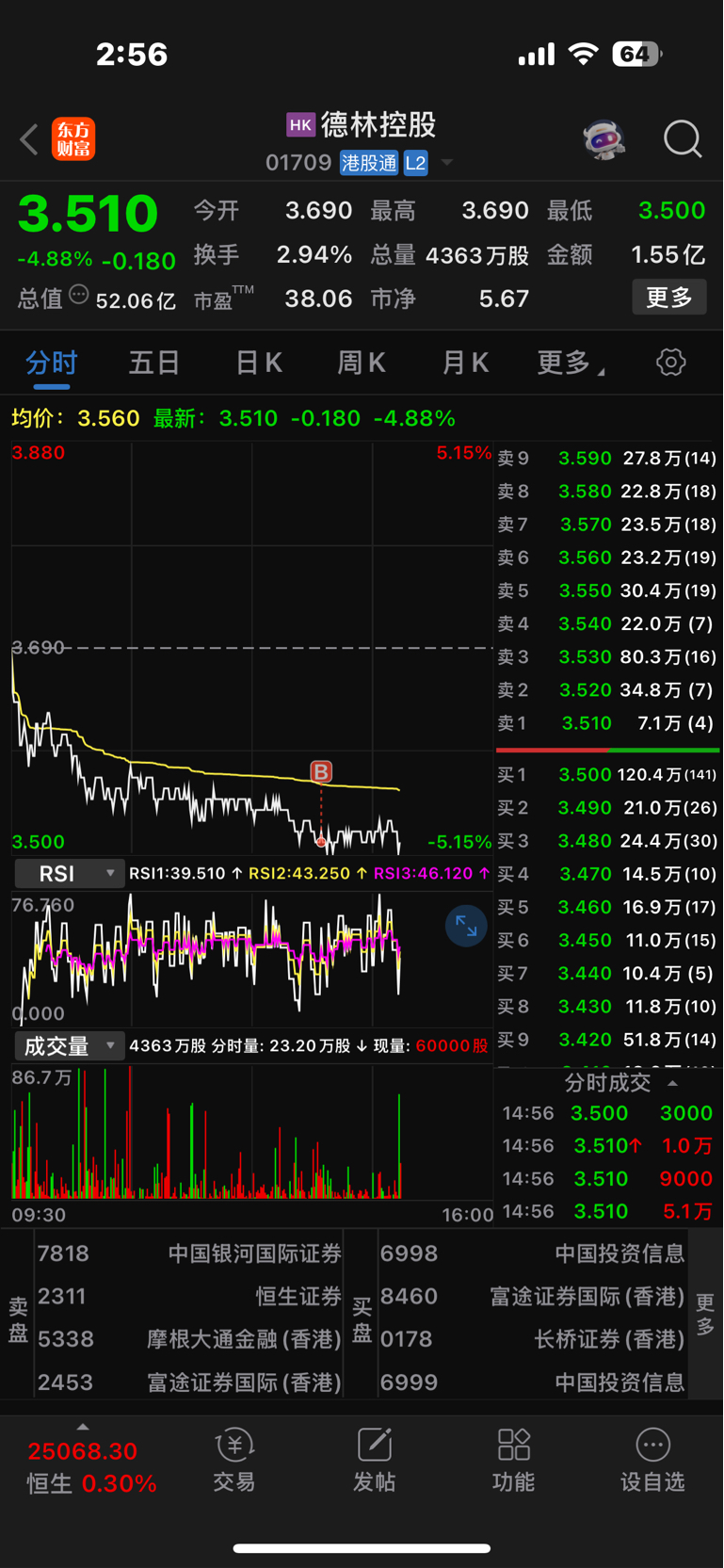Tap the current price 3.510
The image size is (724, 1568).
[88, 214]
